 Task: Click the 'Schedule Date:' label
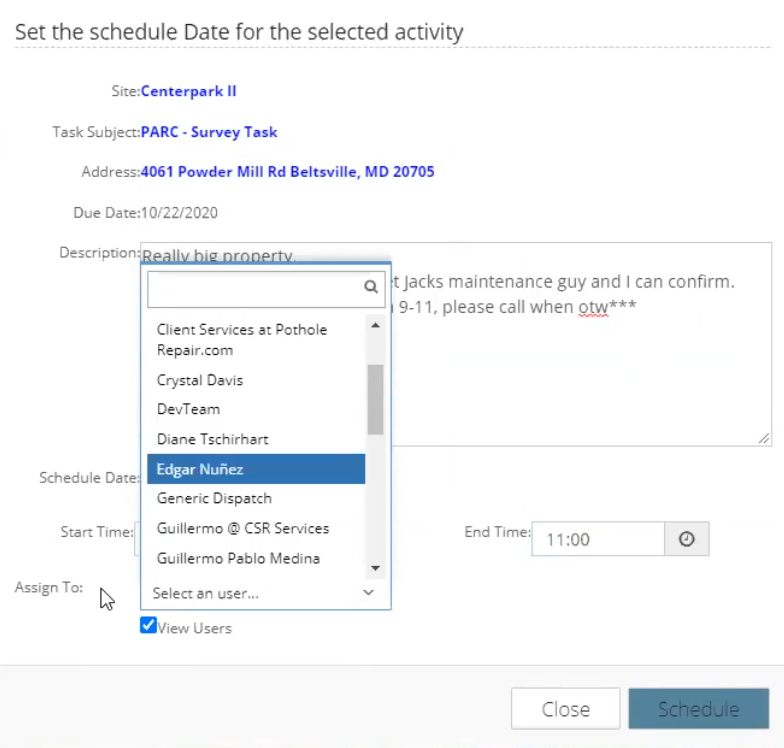click(90, 478)
